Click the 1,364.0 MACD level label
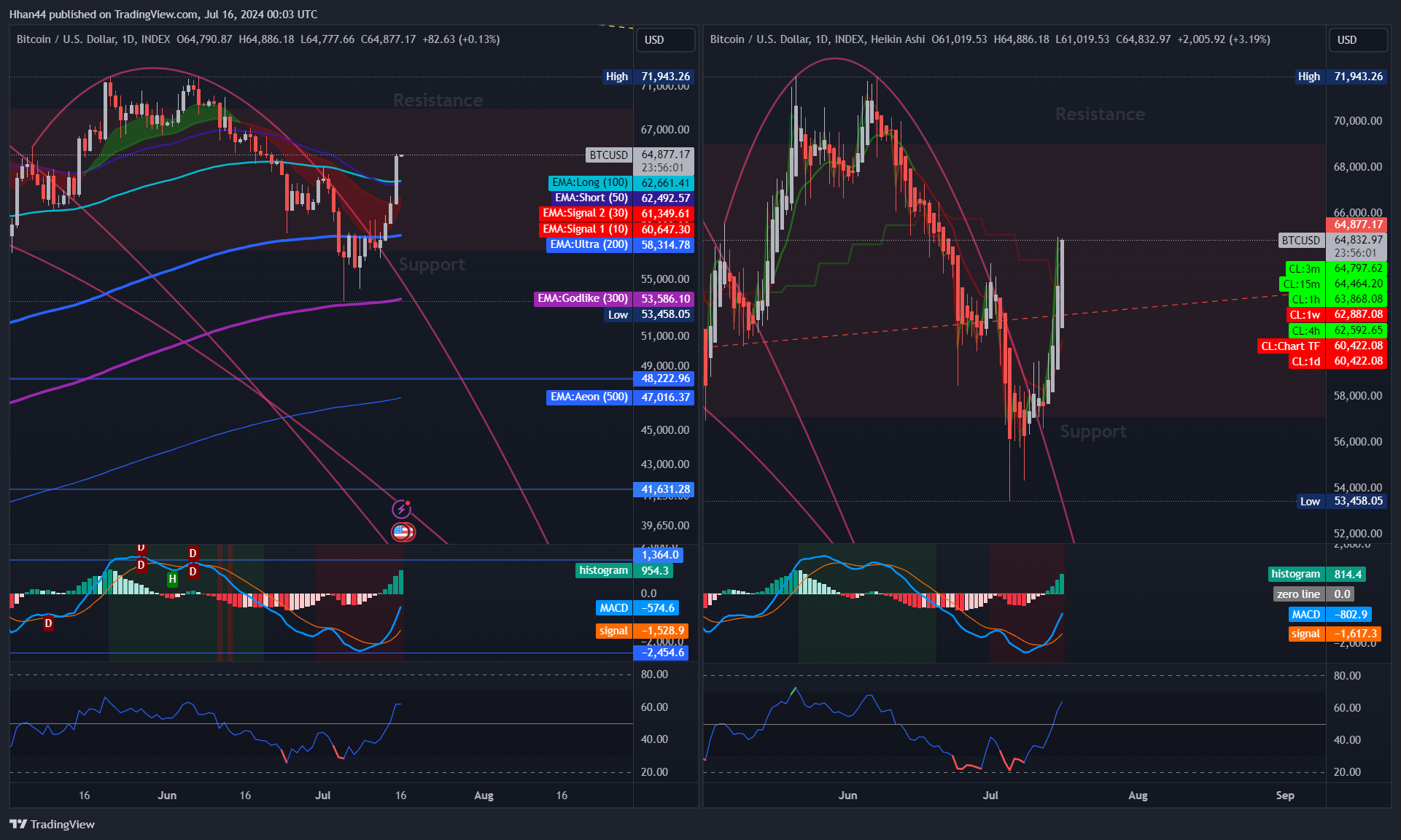 [659, 556]
